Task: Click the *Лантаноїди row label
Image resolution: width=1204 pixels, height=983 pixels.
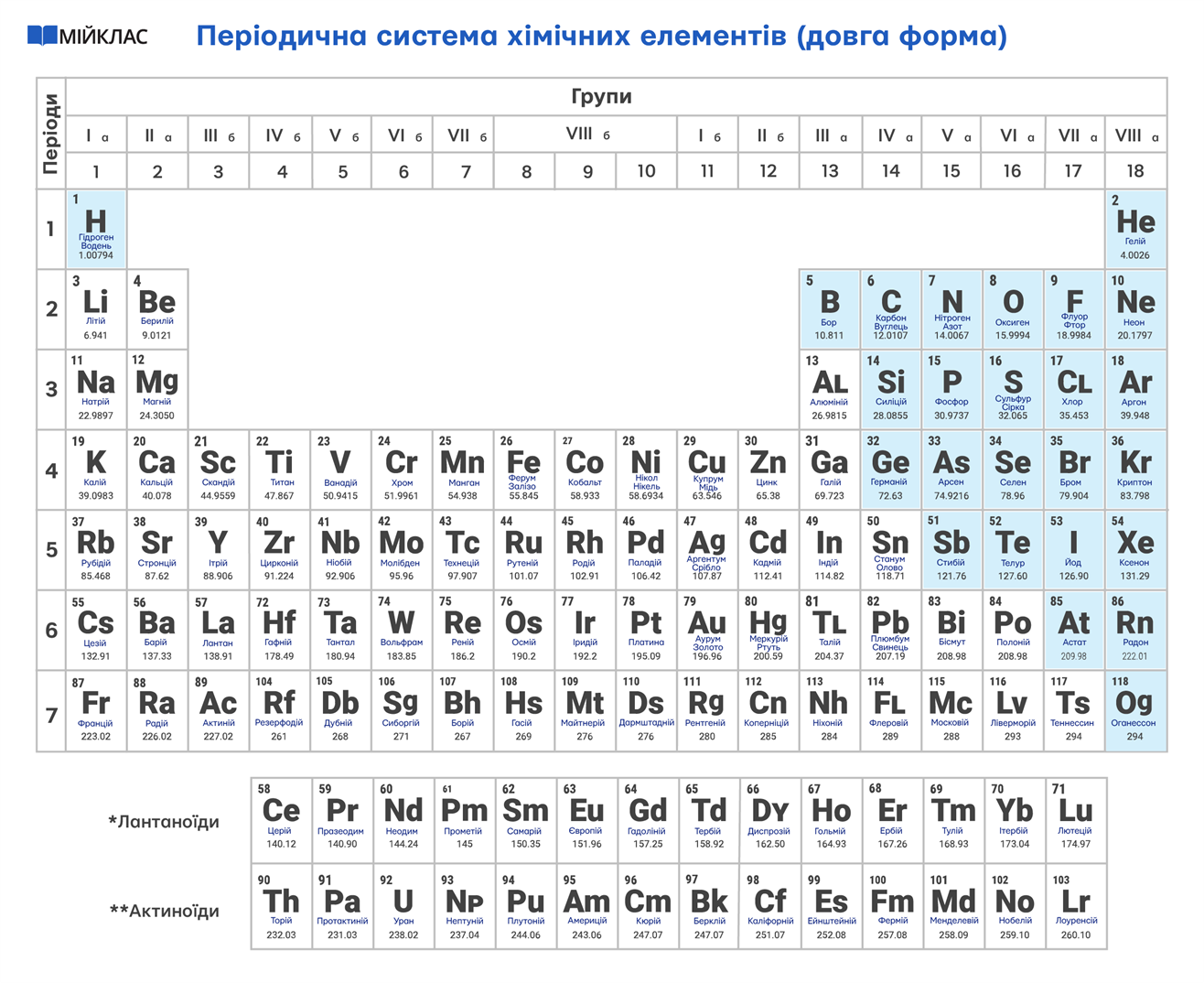Action: click(165, 822)
